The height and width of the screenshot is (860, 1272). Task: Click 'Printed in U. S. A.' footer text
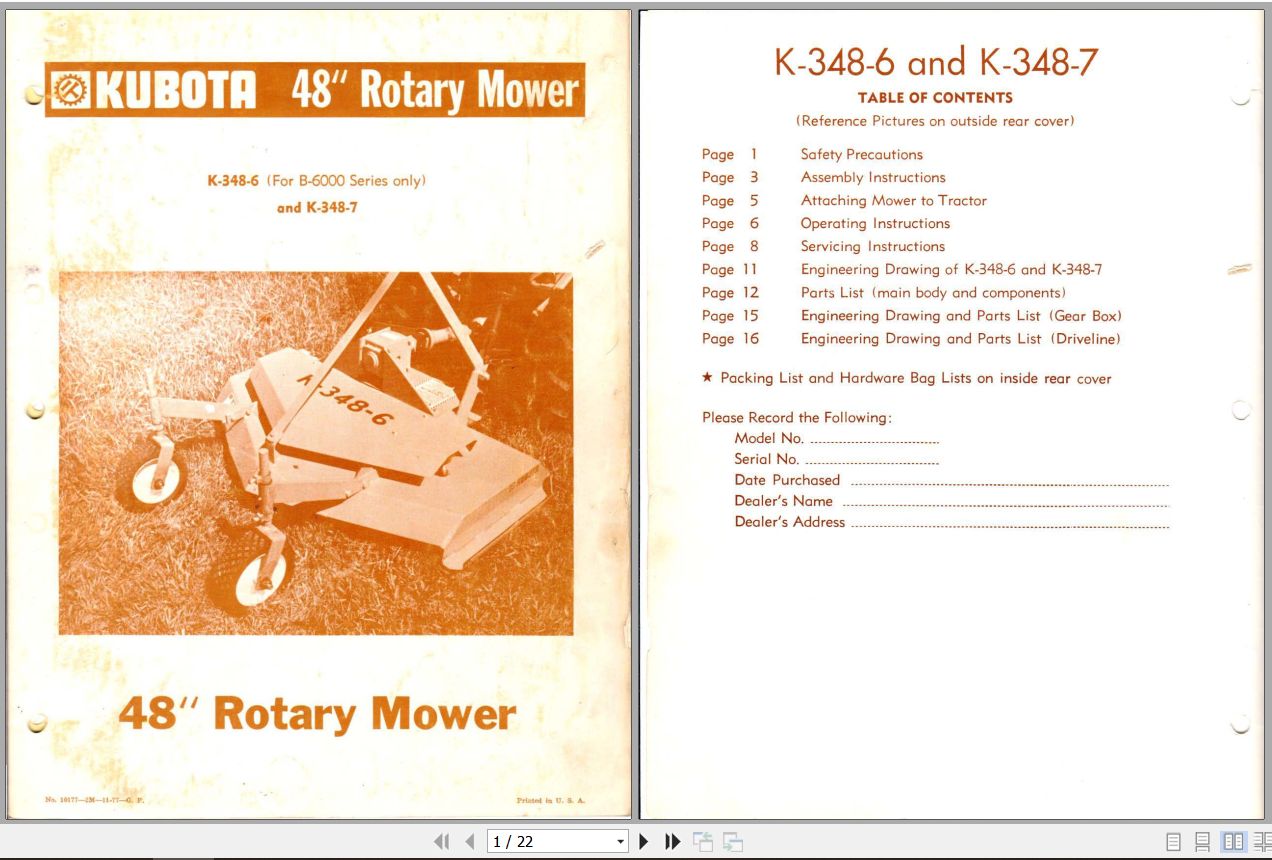click(x=551, y=800)
